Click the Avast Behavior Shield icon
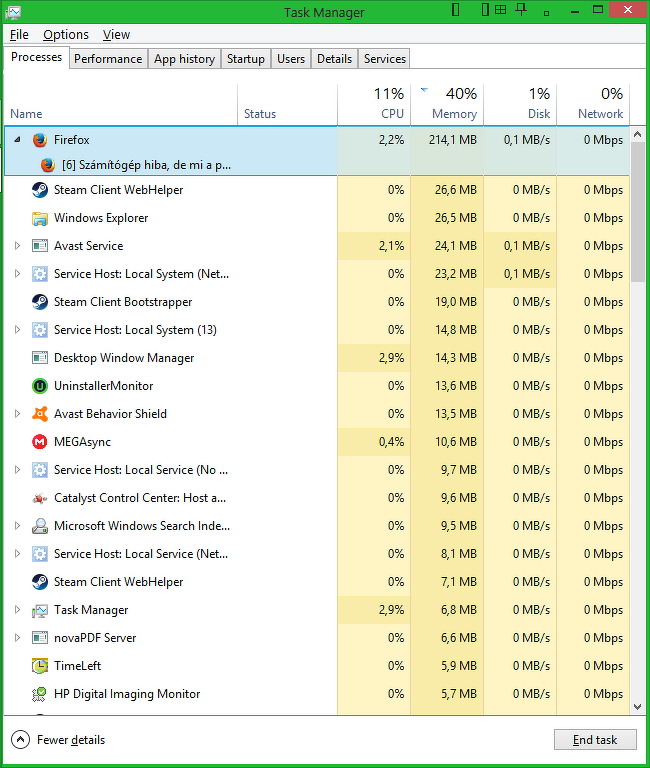 point(40,414)
